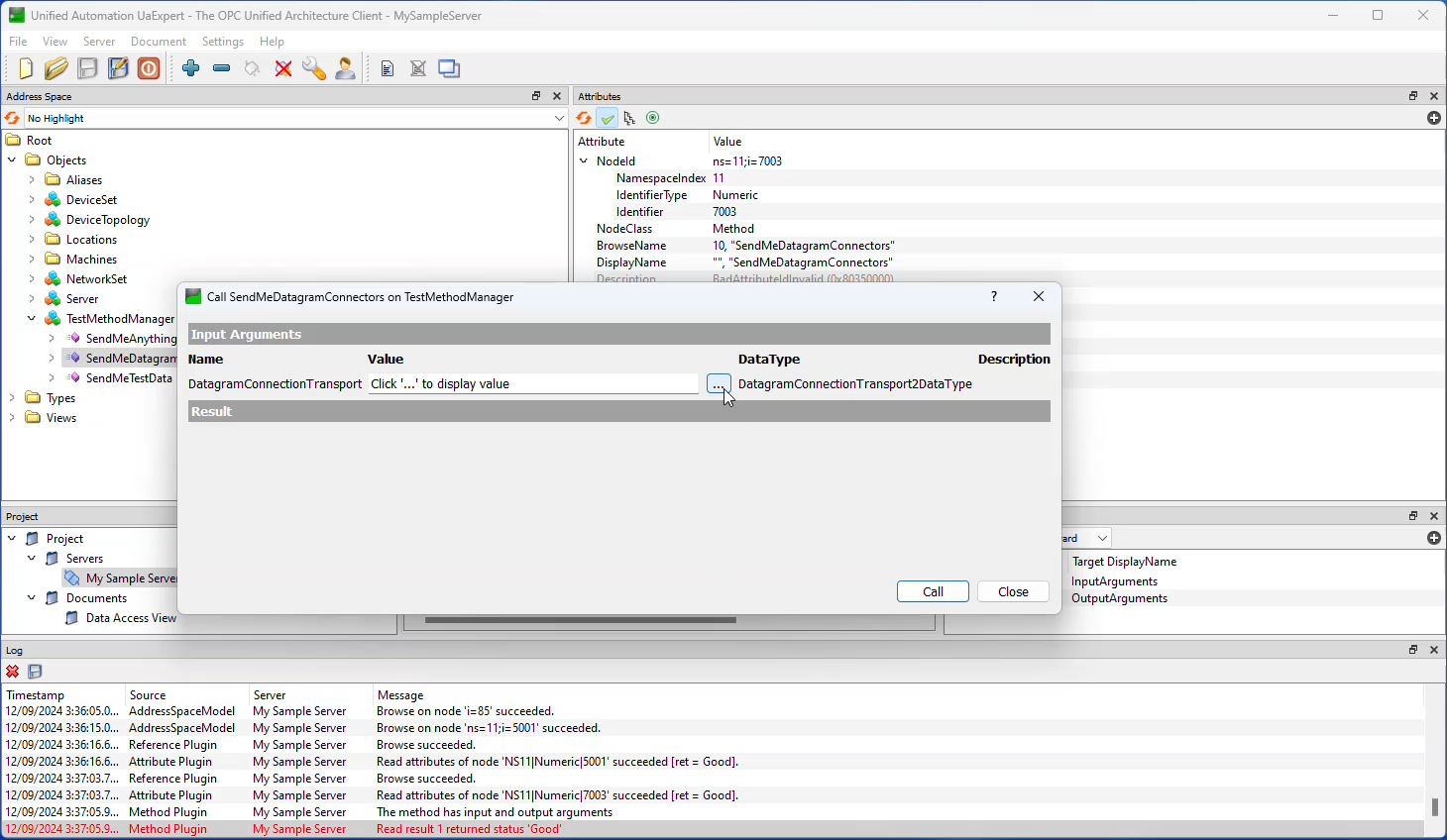Open the Document menu

click(x=159, y=42)
